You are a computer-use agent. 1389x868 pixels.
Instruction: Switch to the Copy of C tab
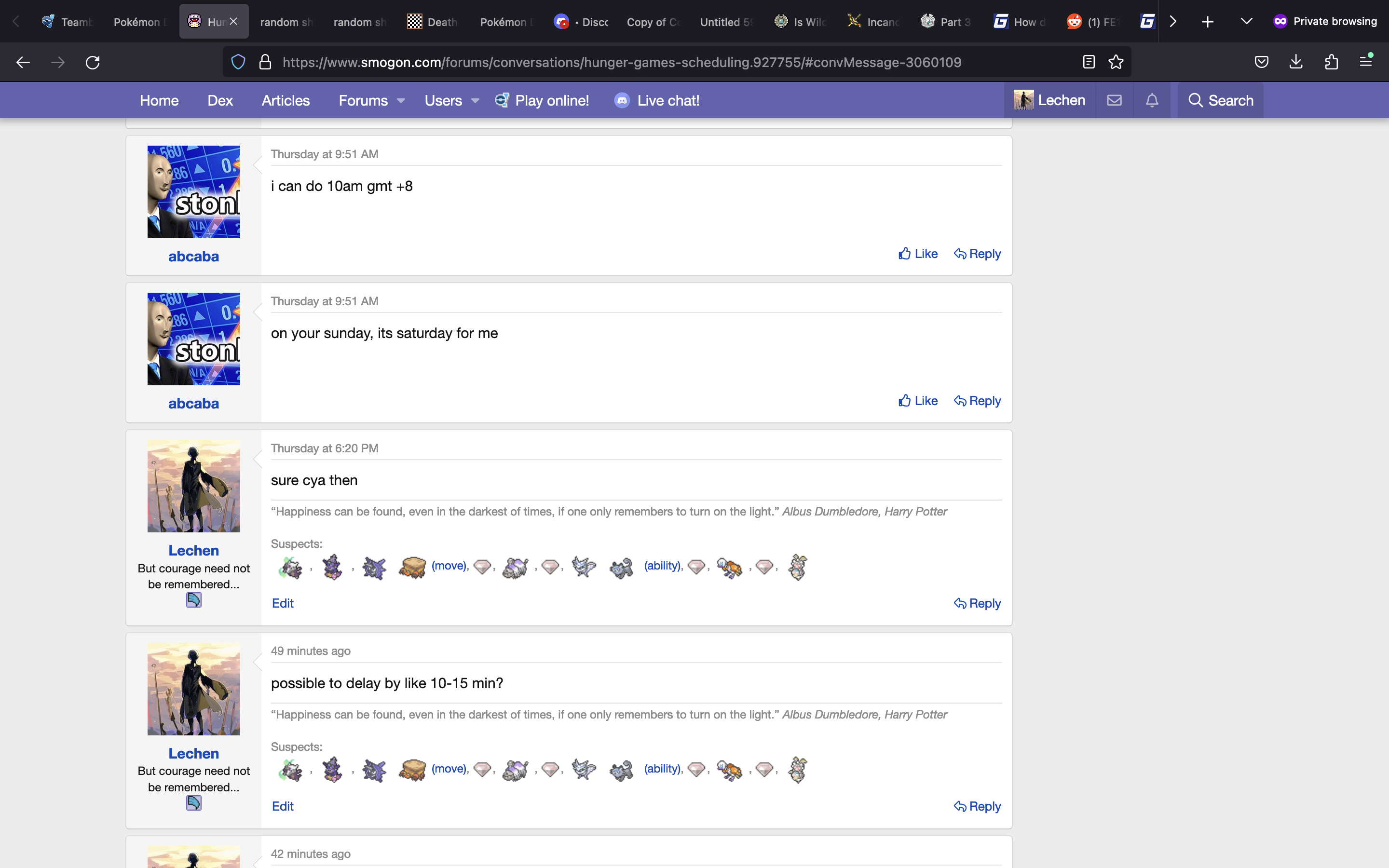click(653, 22)
